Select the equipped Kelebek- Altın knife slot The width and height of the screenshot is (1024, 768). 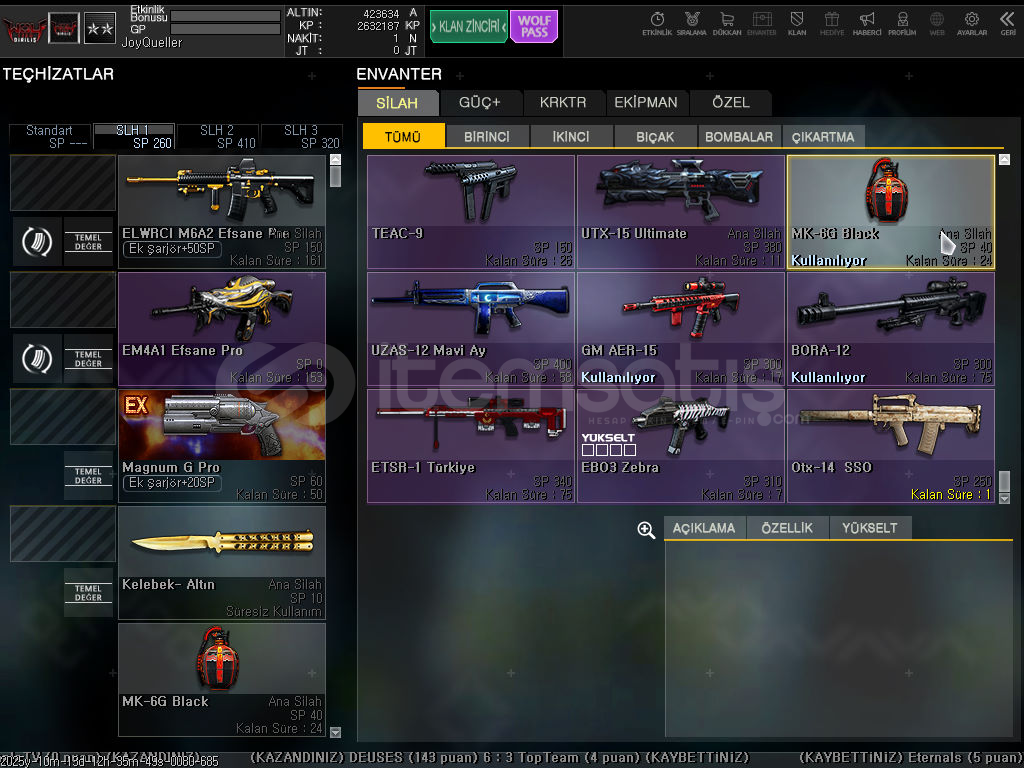tap(222, 563)
